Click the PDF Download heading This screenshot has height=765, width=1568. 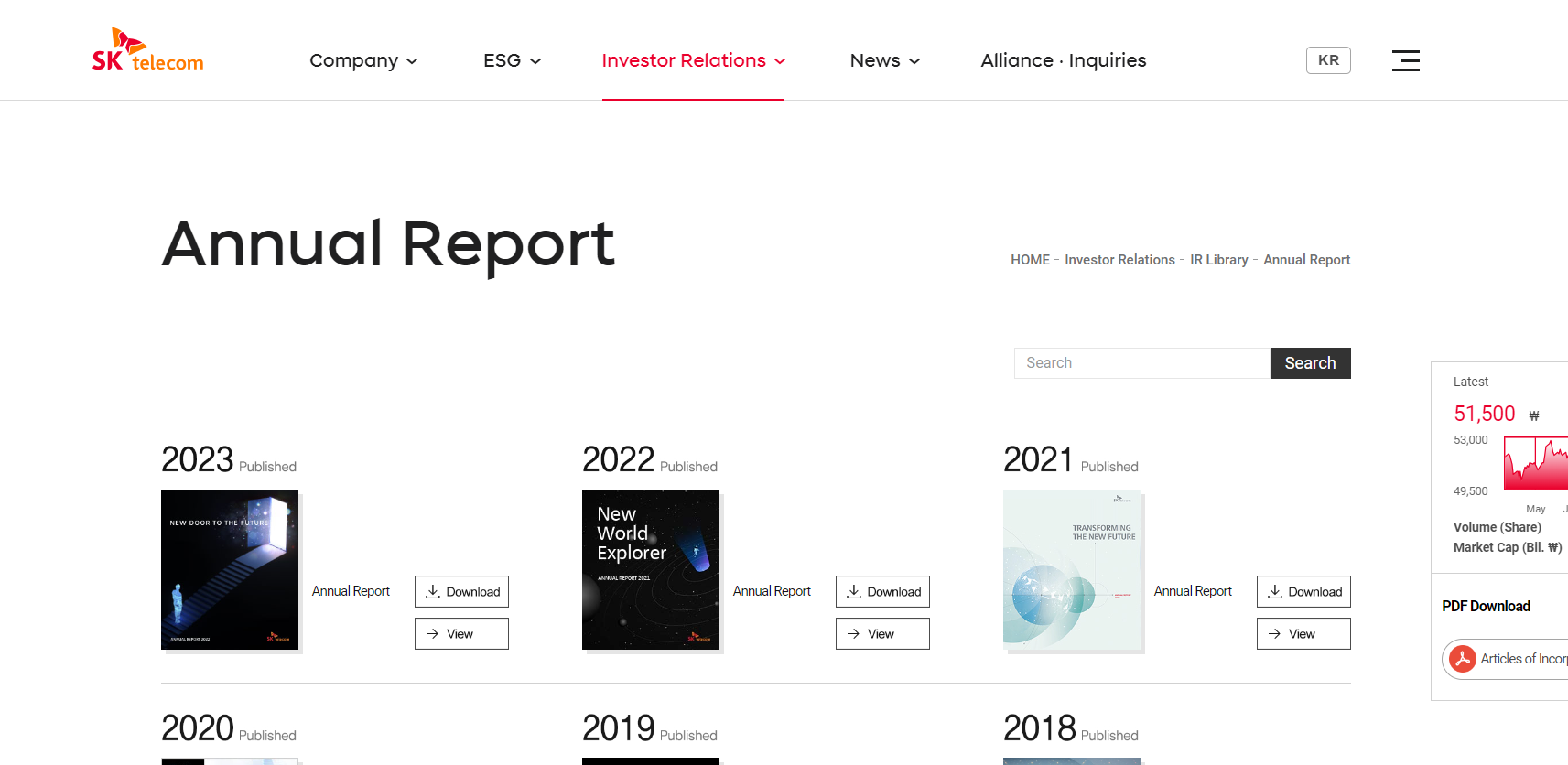[1486, 606]
